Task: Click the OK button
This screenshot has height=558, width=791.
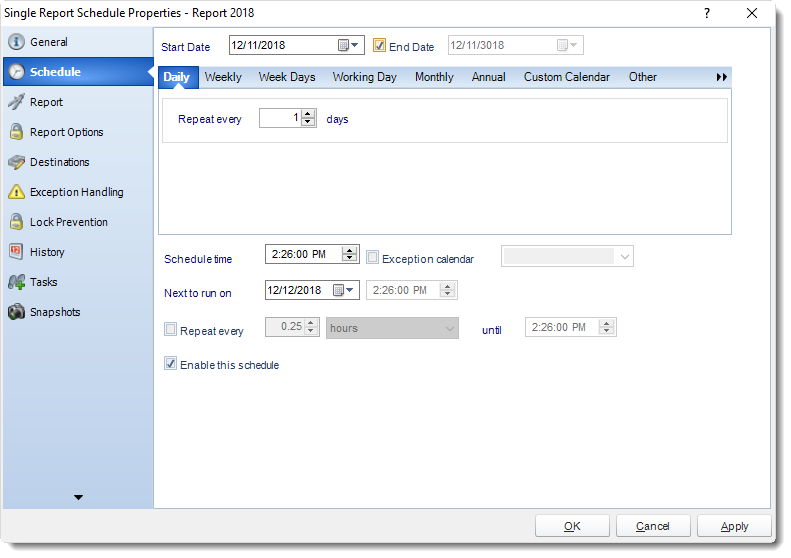Action: [x=572, y=526]
